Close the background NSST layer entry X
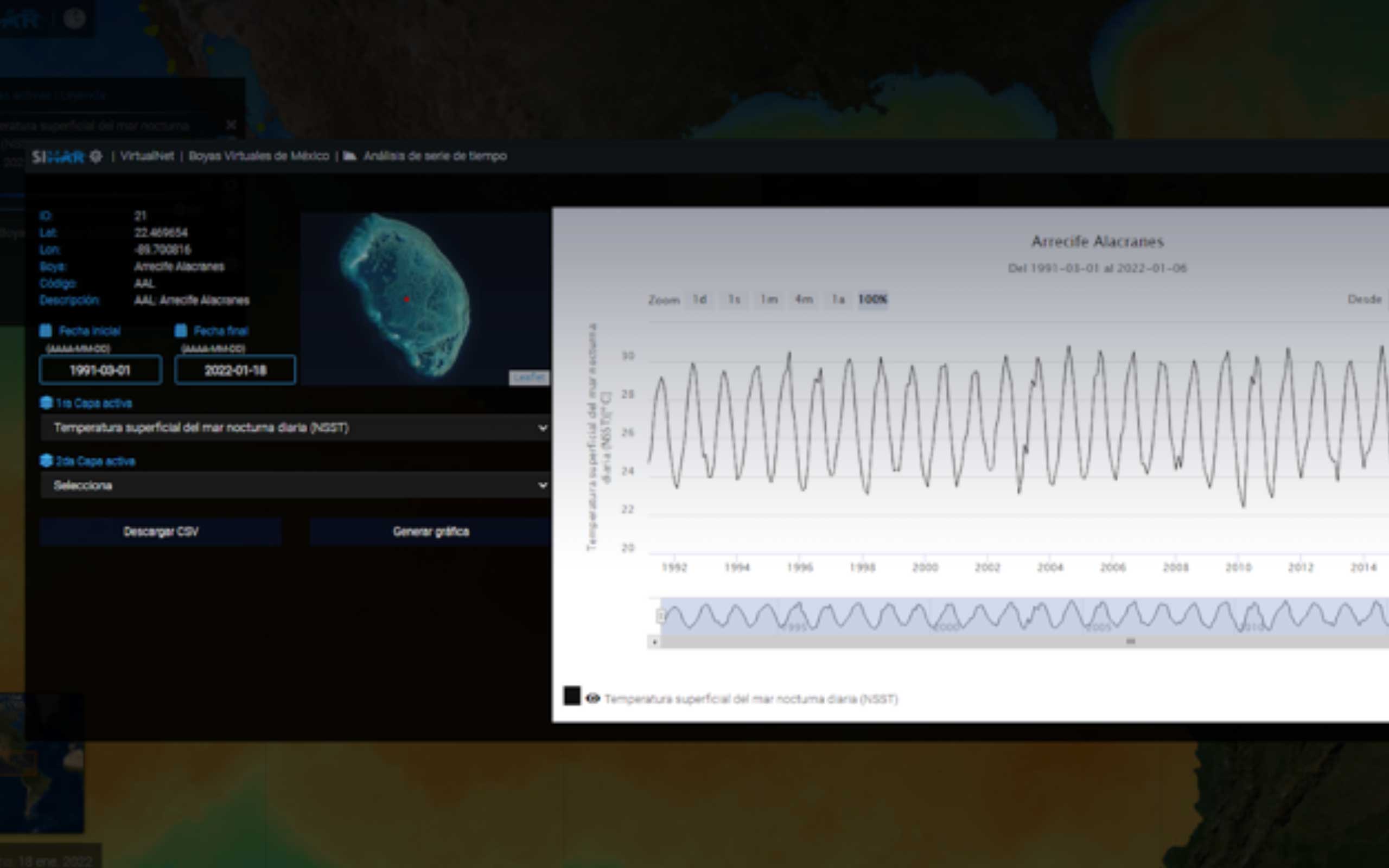 point(231,125)
